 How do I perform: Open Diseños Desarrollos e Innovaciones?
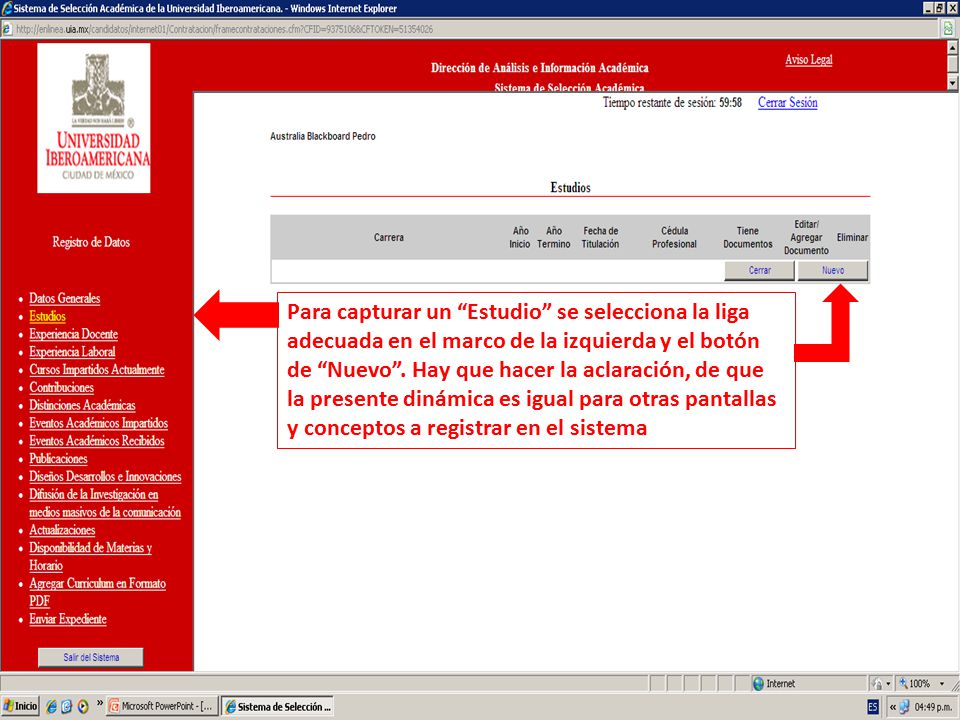tap(105, 476)
